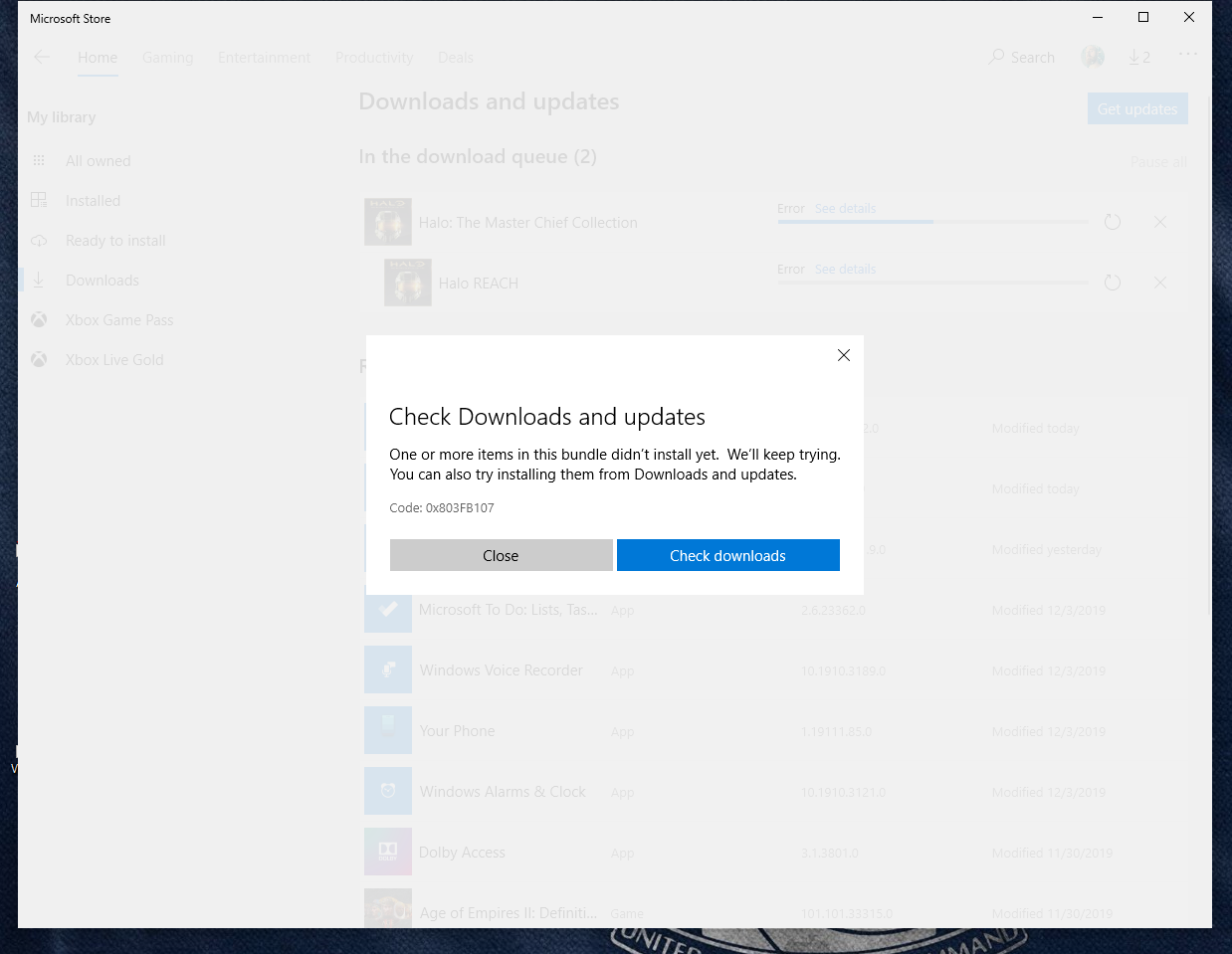Screen dimensions: 1232x954
Task: Open the Search box
Action: (1021, 58)
